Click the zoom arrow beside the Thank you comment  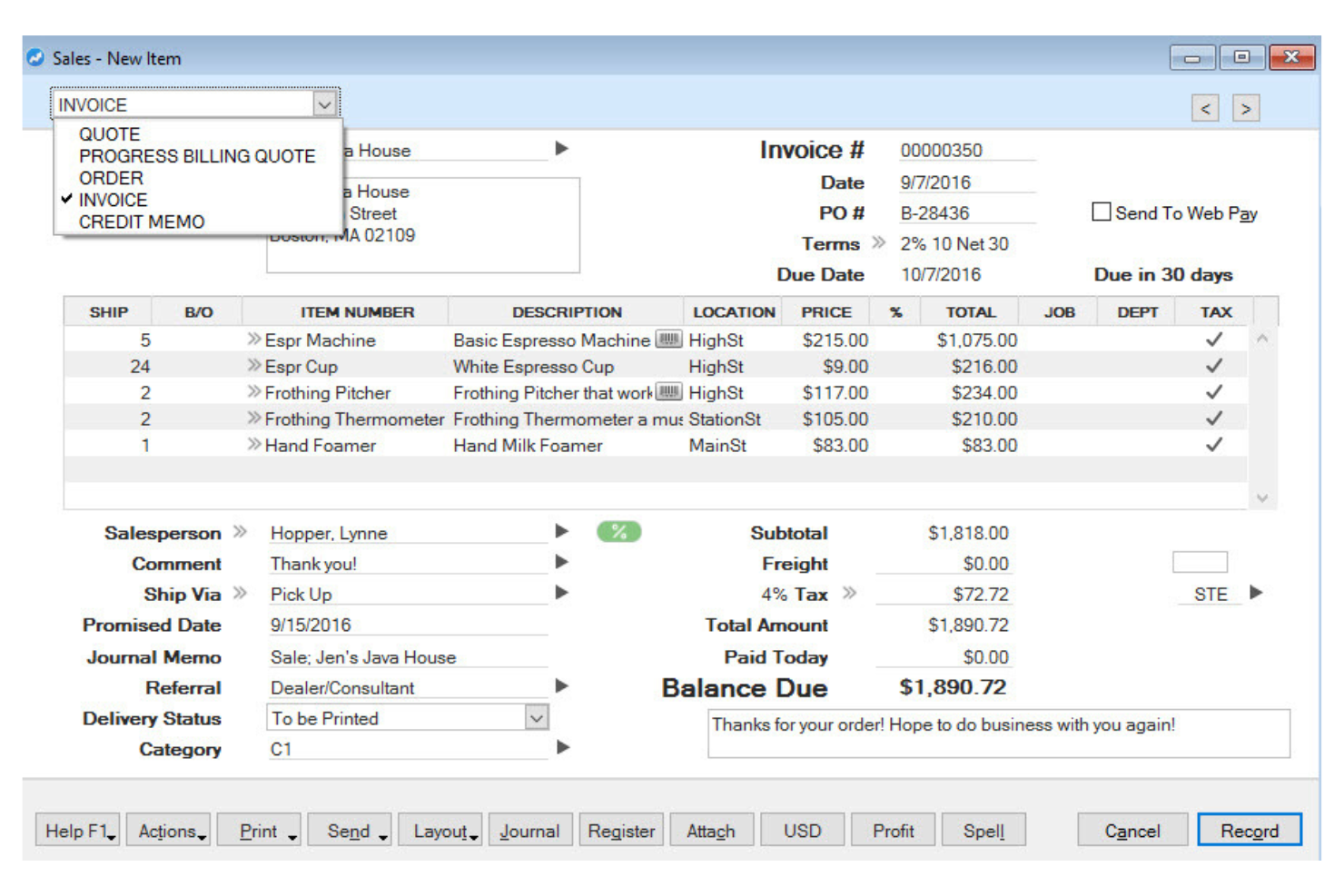(x=562, y=563)
